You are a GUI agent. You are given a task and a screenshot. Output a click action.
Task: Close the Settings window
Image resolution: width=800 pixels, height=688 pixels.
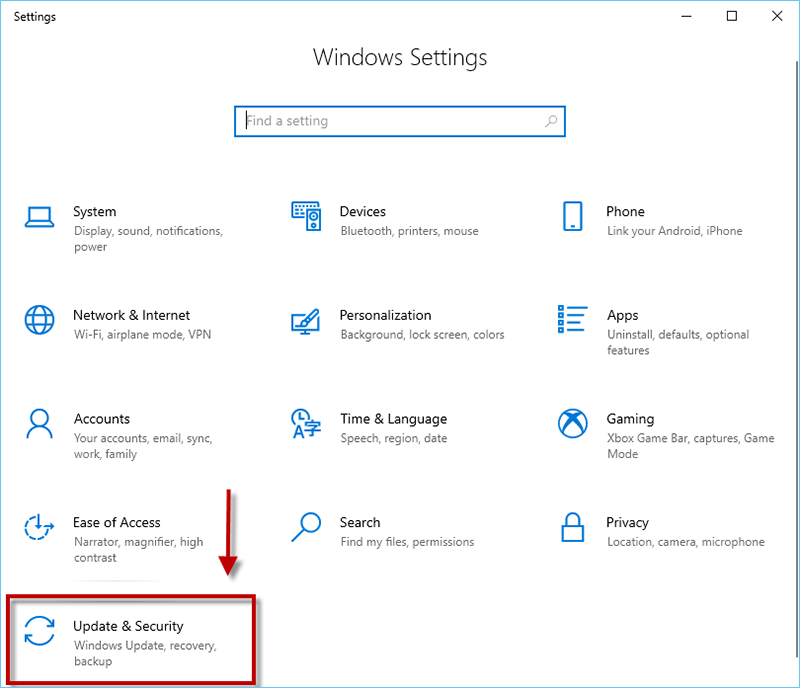point(777,16)
